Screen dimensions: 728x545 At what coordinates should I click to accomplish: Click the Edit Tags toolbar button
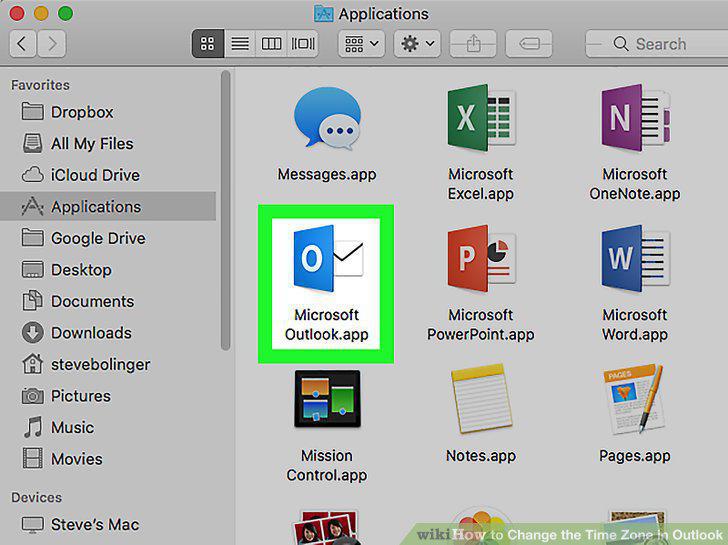click(x=529, y=44)
